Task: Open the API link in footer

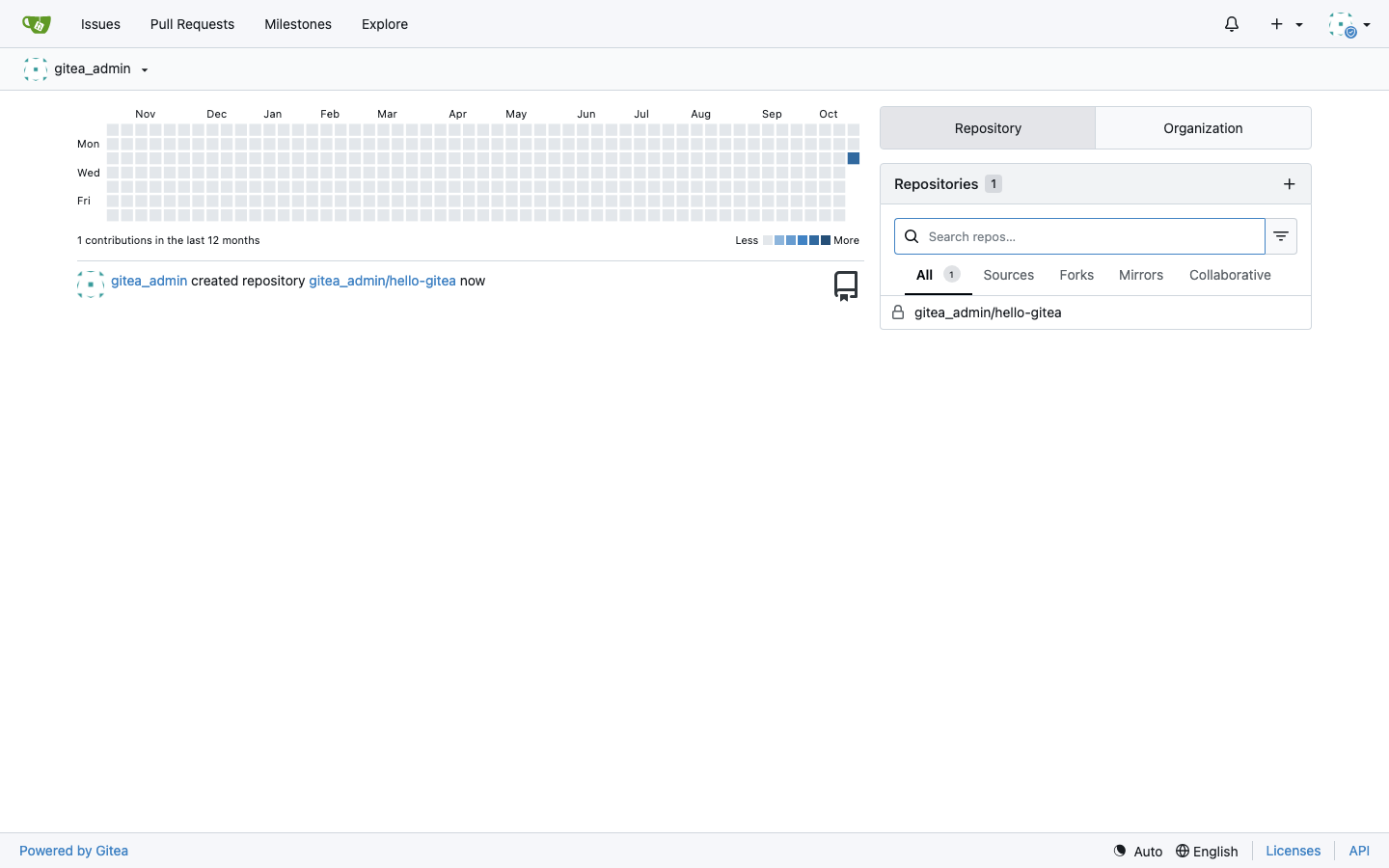Action: (x=1359, y=851)
